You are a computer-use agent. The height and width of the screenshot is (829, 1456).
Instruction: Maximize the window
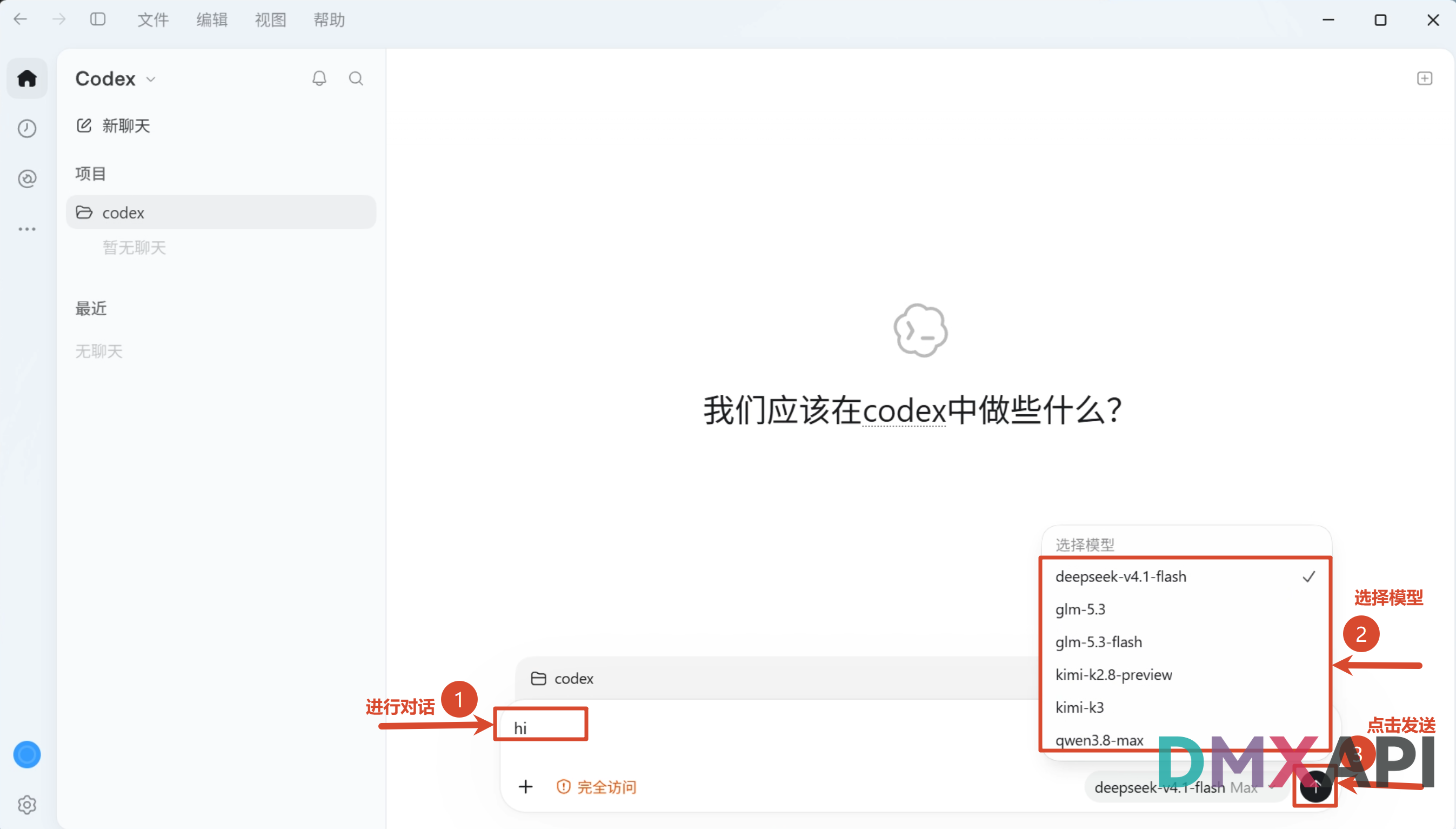click(x=1380, y=20)
